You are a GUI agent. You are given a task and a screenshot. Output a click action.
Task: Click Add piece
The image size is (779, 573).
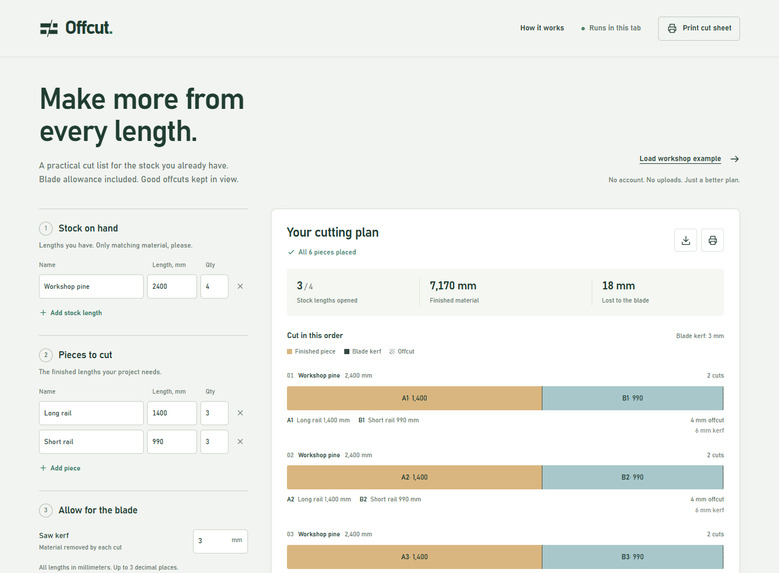click(60, 468)
